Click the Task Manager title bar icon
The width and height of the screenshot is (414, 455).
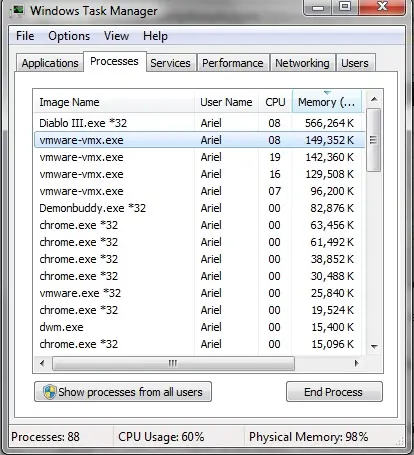(18, 11)
